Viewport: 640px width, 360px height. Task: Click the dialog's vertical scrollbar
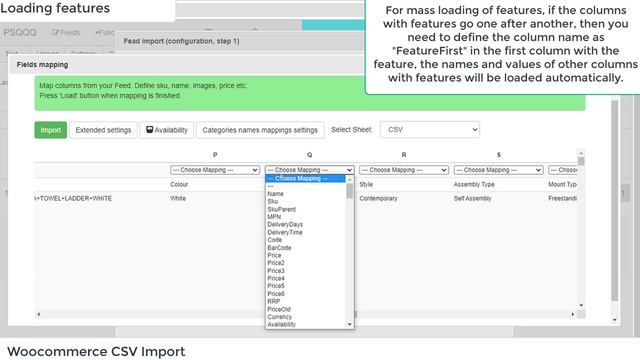pos(615,200)
